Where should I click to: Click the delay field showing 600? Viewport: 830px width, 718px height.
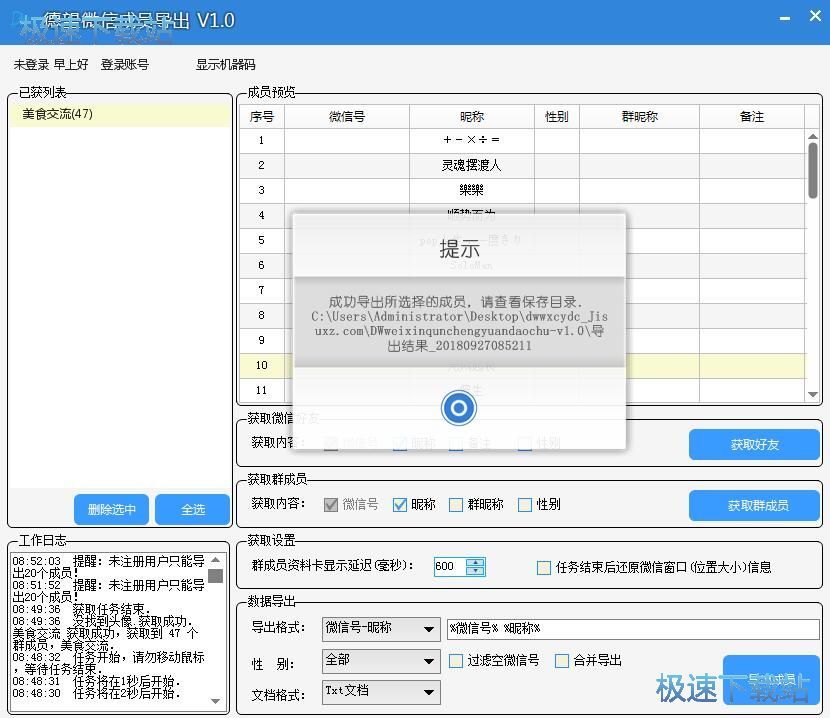(449, 567)
